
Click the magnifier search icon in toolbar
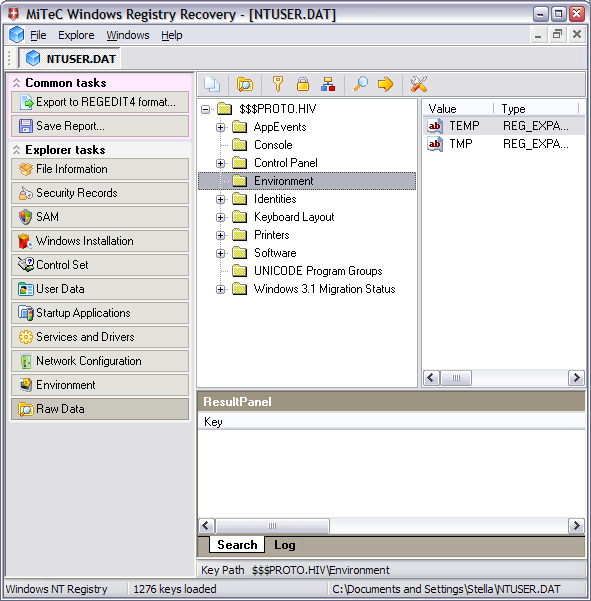[x=361, y=84]
